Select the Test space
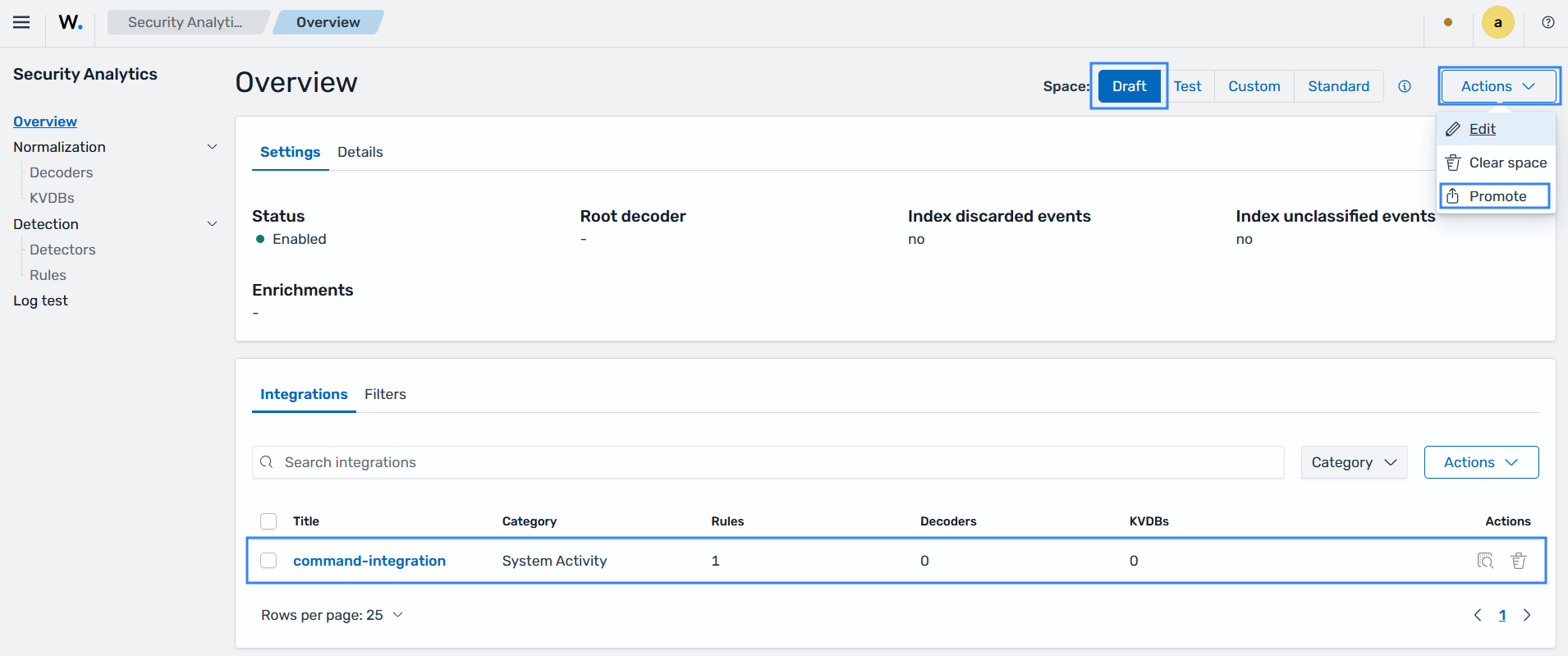The image size is (1568, 656). click(1187, 86)
